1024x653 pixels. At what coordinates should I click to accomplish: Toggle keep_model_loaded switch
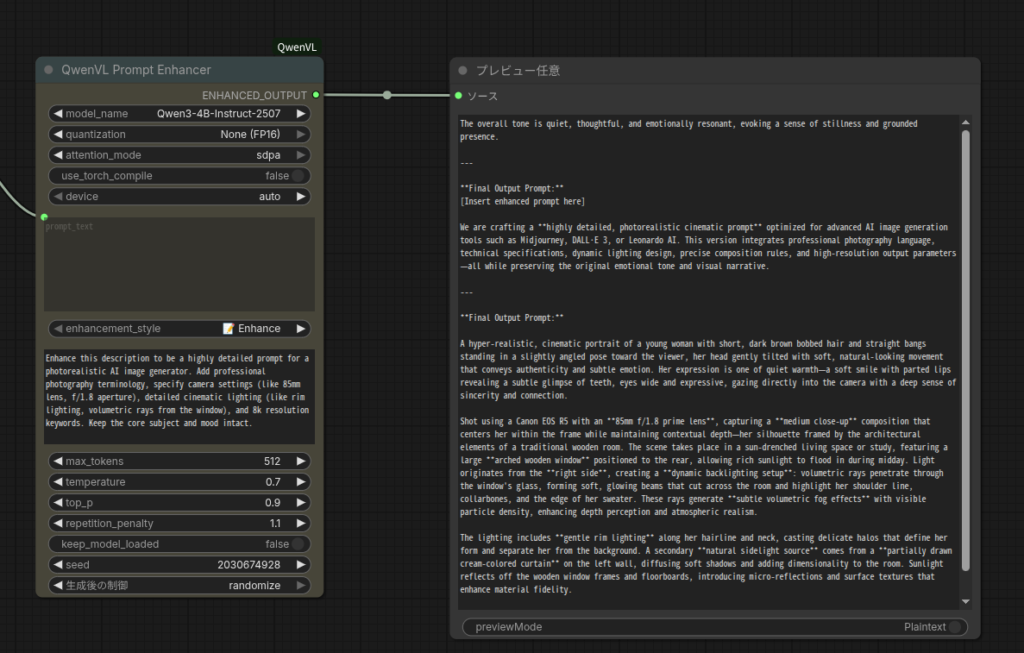tap(297, 544)
